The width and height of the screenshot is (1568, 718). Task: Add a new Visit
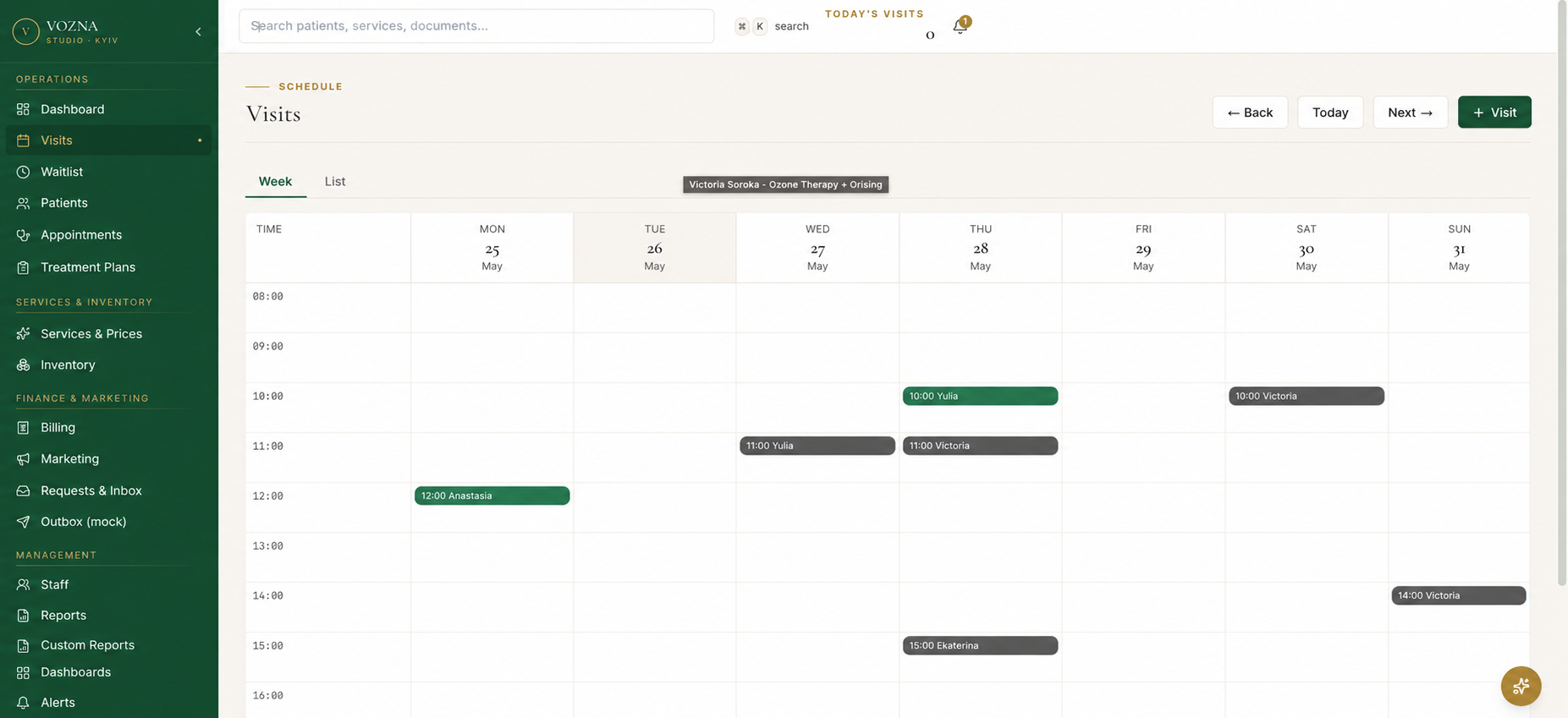pos(1494,112)
